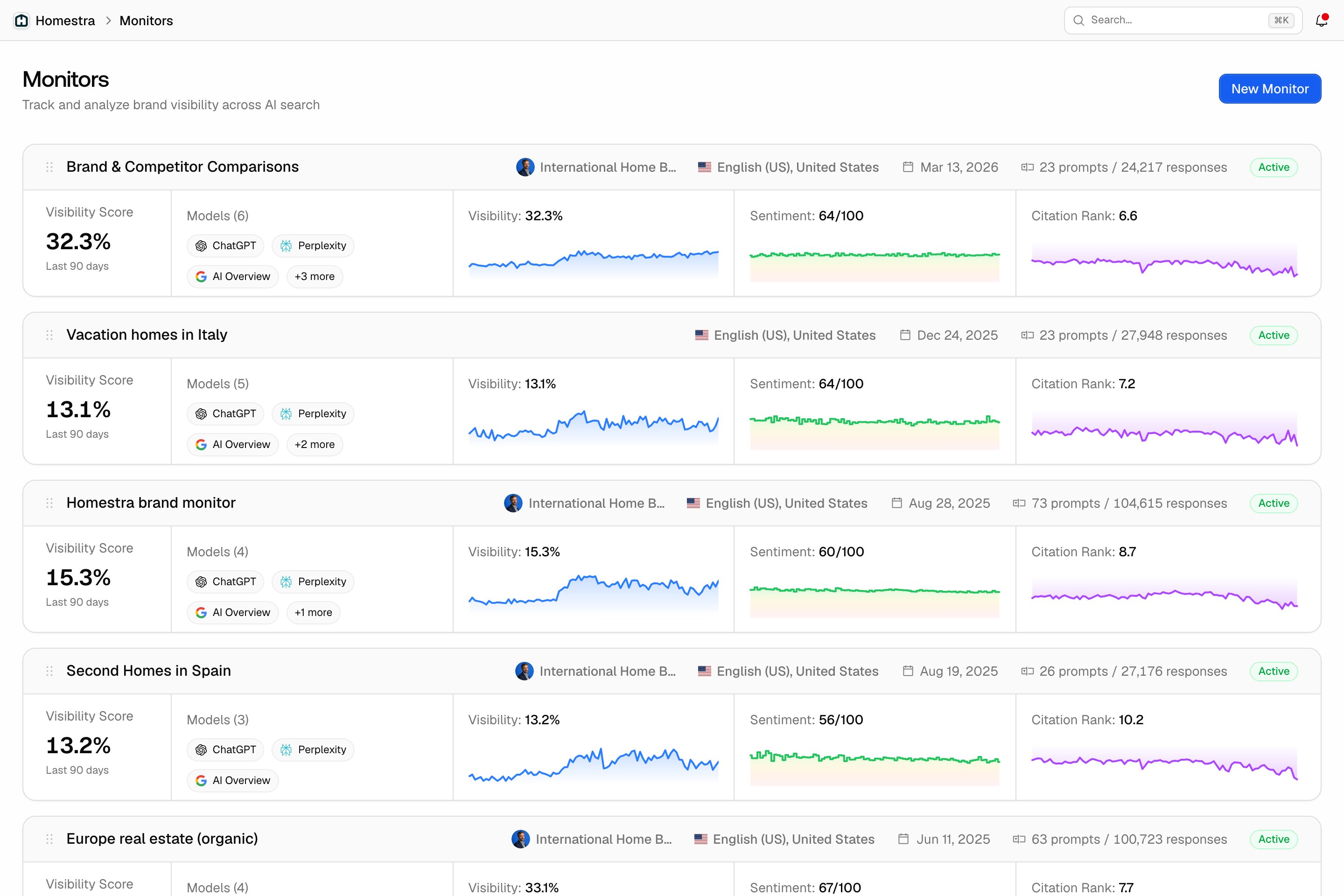Click the search magnifier icon

(x=1078, y=21)
